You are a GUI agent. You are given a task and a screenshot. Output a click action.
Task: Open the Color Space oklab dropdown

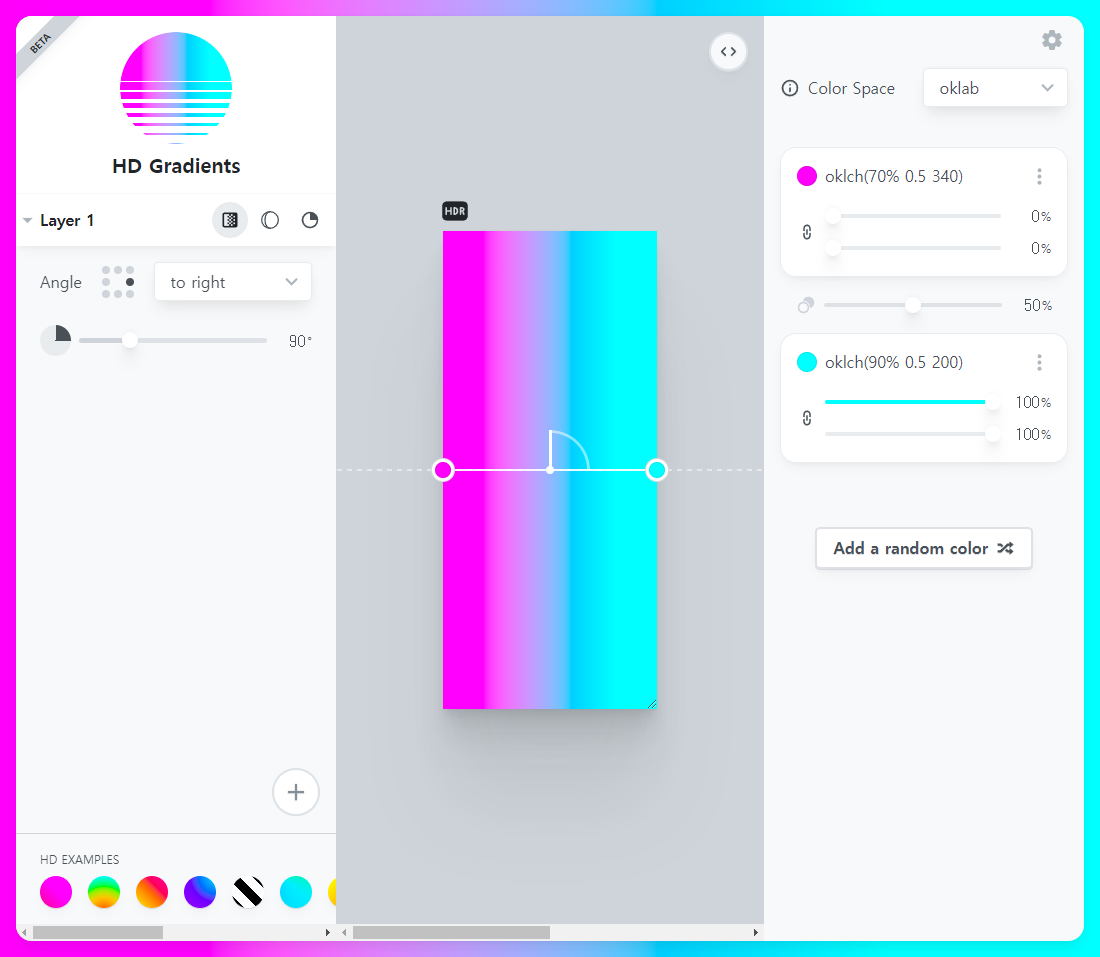point(995,88)
